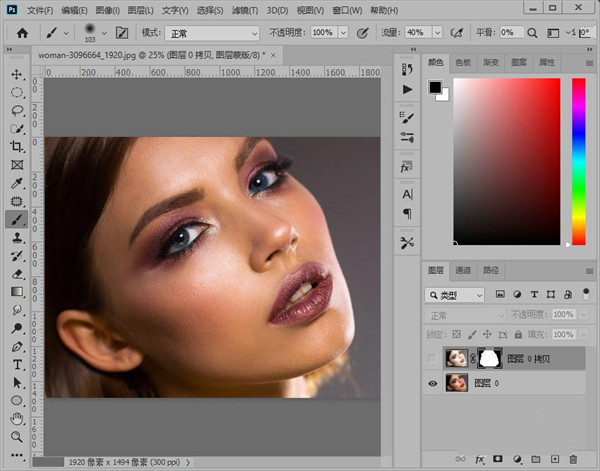Switch to the 色板 tab
The height and width of the screenshot is (471, 600).
click(x=463, y=62)
